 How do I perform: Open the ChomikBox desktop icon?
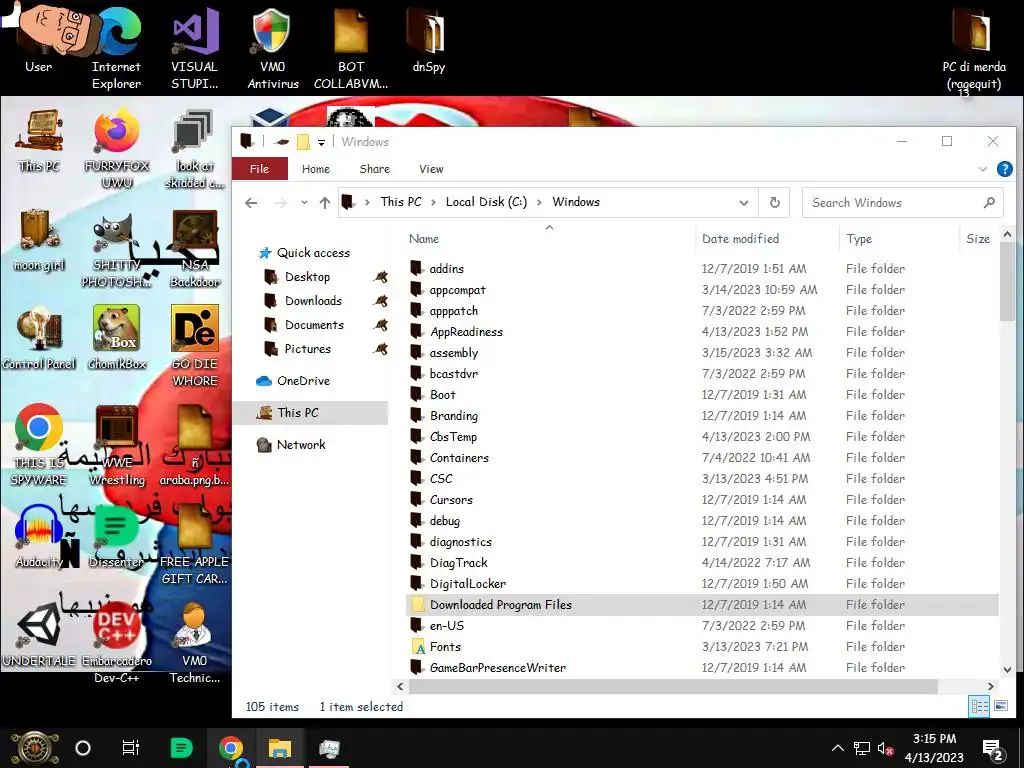117,339
